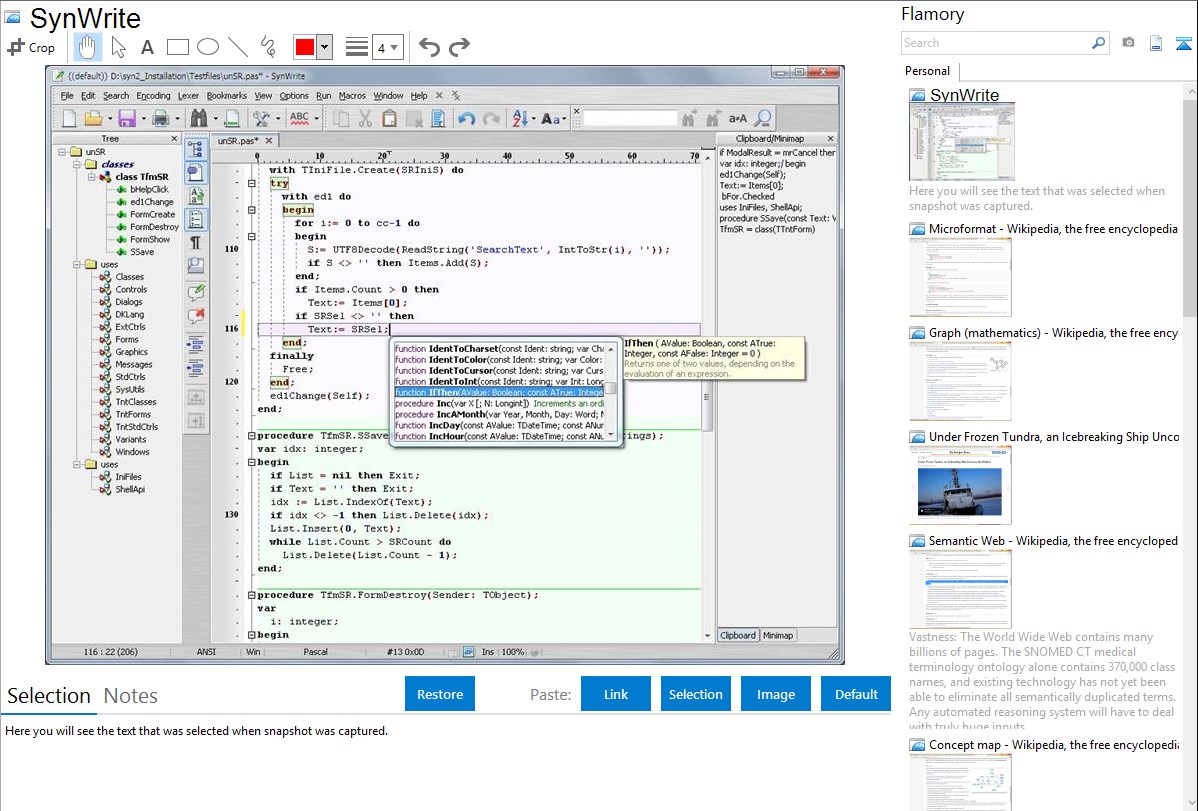Open the Bookmarks menu in SynWrite
Image resolution: width=1198 pixels, height=811 pixels.
pyautogui.click(x=227, y=96)
